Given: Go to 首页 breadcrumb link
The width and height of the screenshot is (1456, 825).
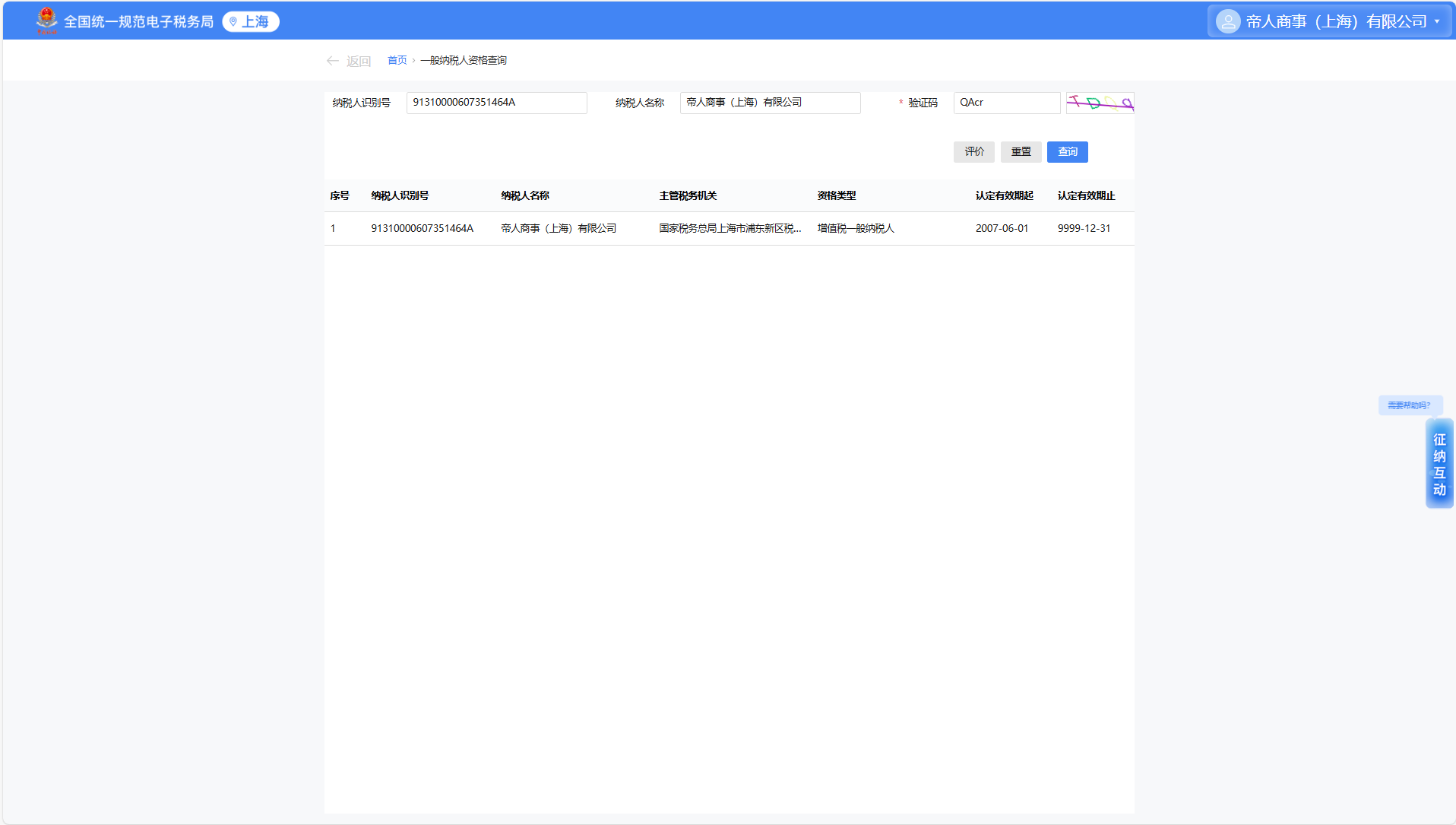Looking at the screenshot, I should click(397, 61).
